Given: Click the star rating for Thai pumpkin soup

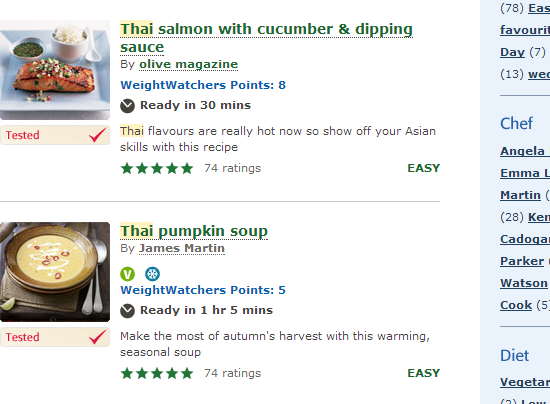Looking at the screenshot, I should point(157,373).
